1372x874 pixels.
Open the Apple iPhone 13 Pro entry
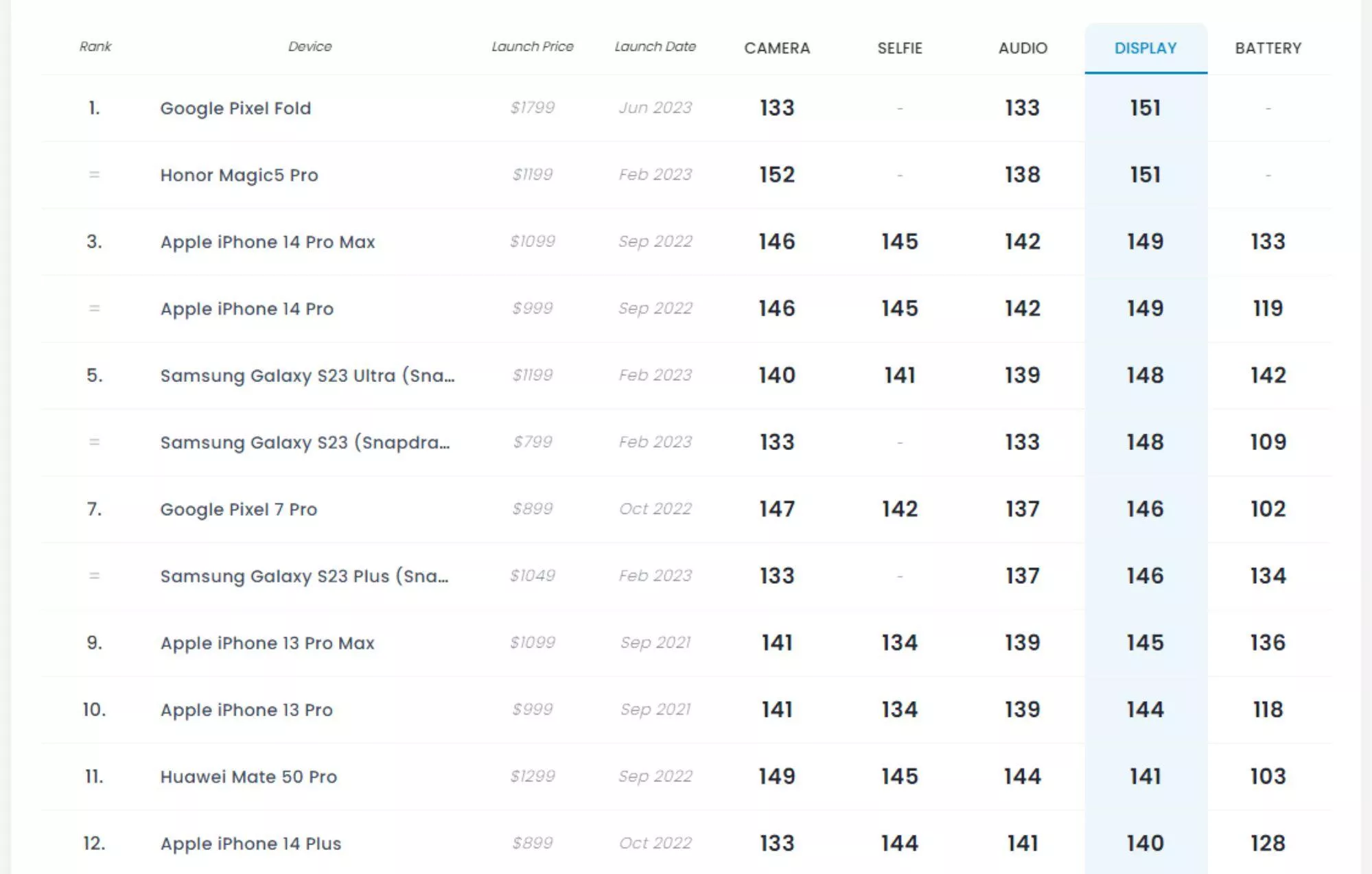[x=246, y=710]
